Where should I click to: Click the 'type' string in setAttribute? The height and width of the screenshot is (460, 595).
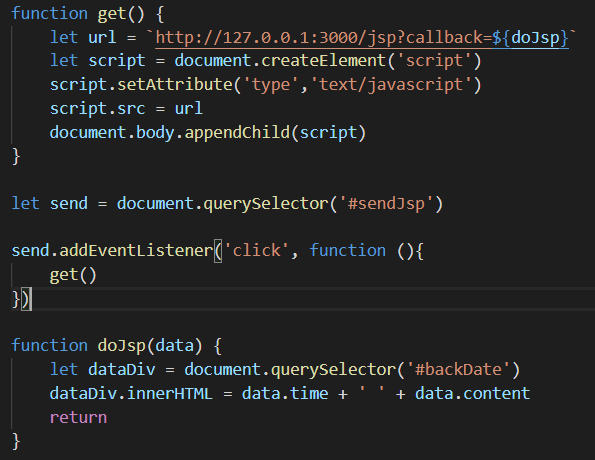[x=271, y=85]
